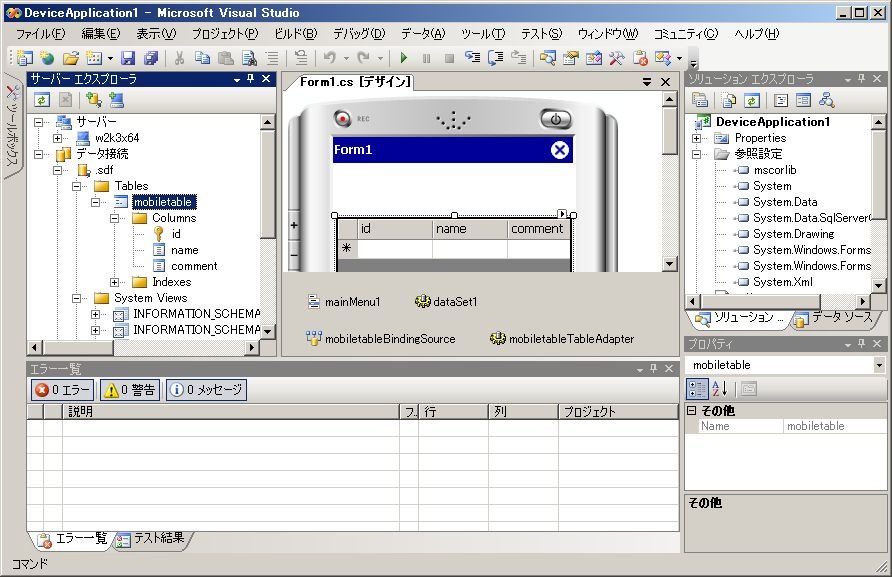892x577 pixels.
Task: Toggle auto-hide pin on サーバー エクスプローラ panel
Action: coord(251,79)
